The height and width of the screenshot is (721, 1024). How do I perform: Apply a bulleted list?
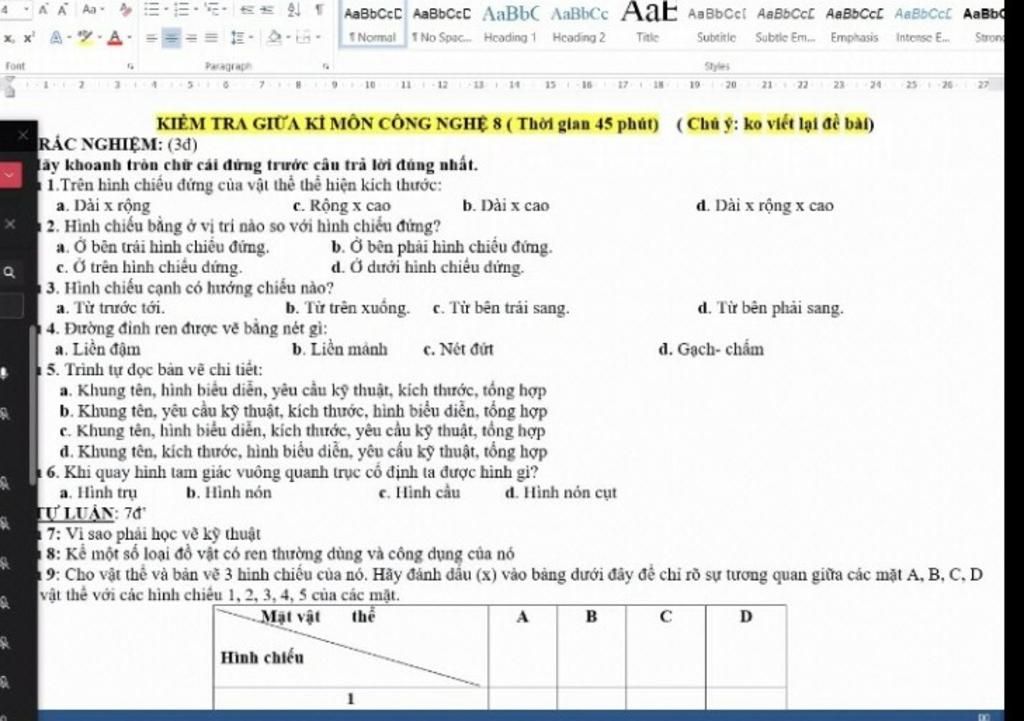[150, 10]
